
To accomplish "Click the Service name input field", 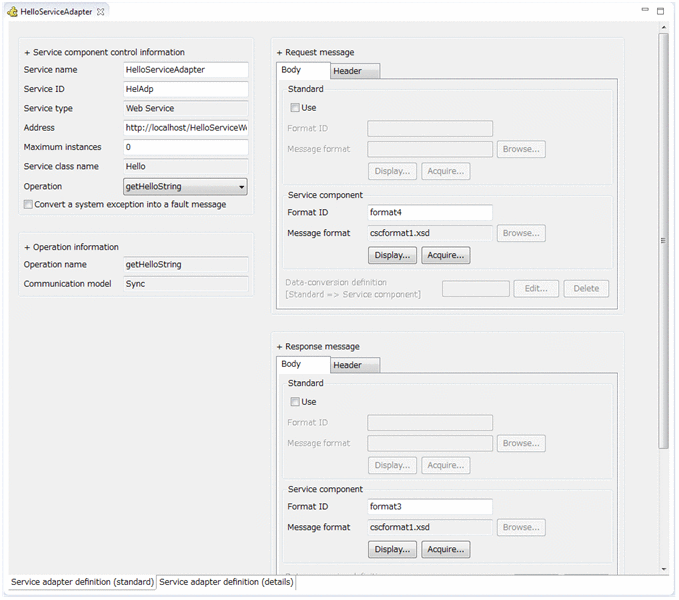I will point(186,70).
